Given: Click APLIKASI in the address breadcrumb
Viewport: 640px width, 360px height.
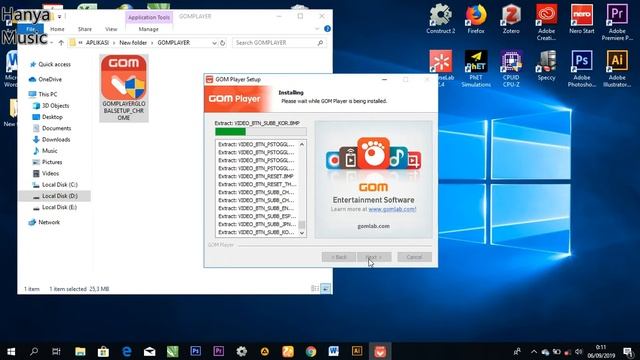Looking at the screenshot, I should pos(97,42).
